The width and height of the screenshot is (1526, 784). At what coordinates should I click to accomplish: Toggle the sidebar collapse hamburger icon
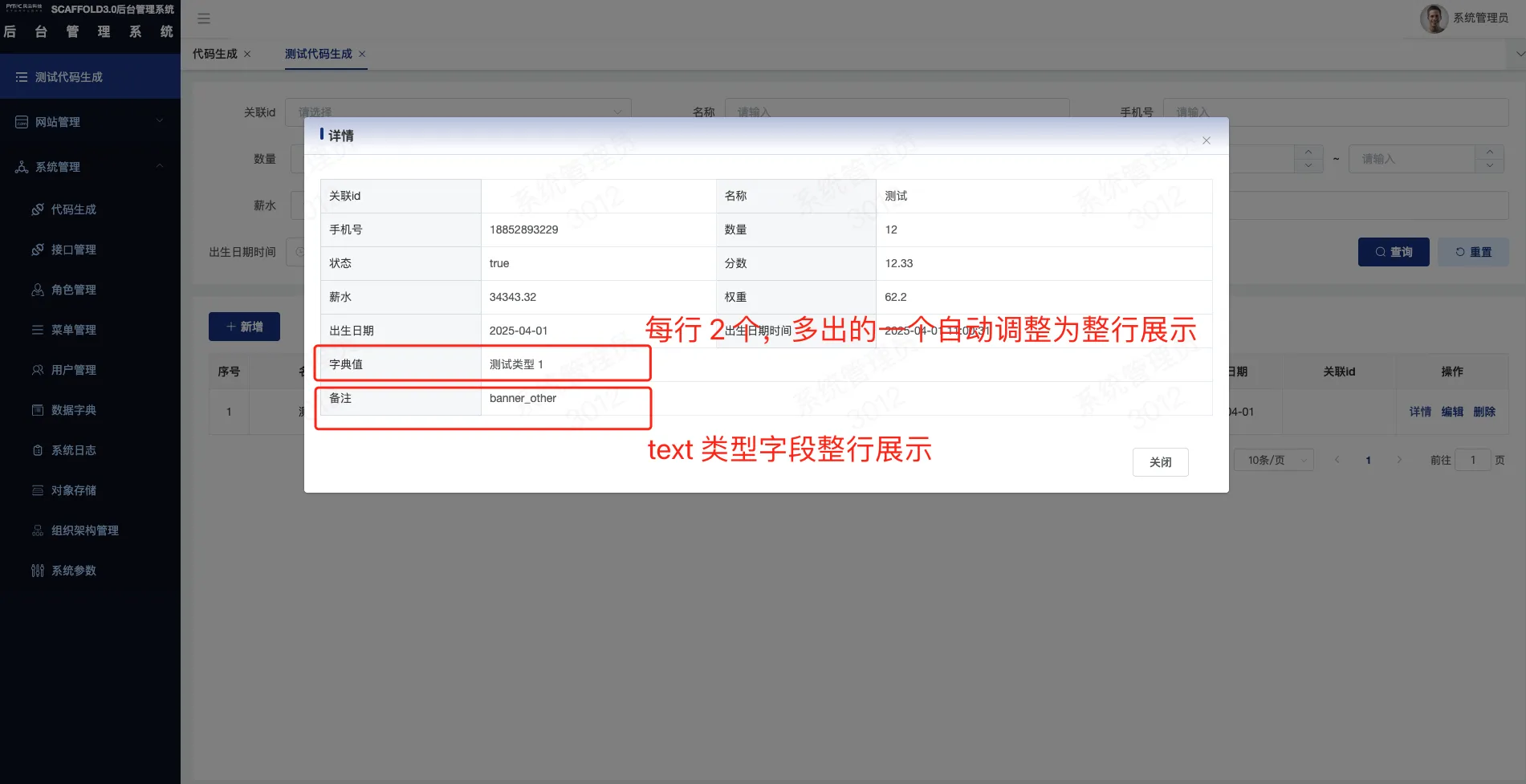click(x=204, y=18)
